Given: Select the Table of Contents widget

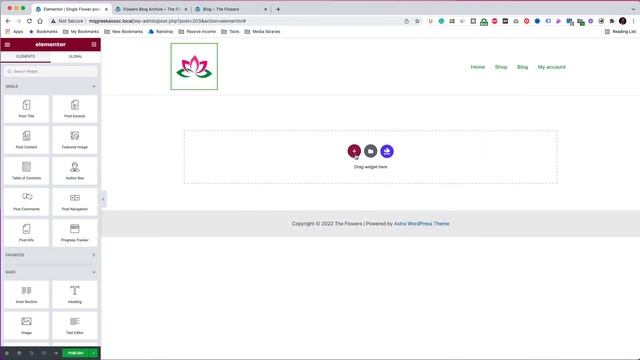Looking at the screenshot, I should tap(27, 171).
